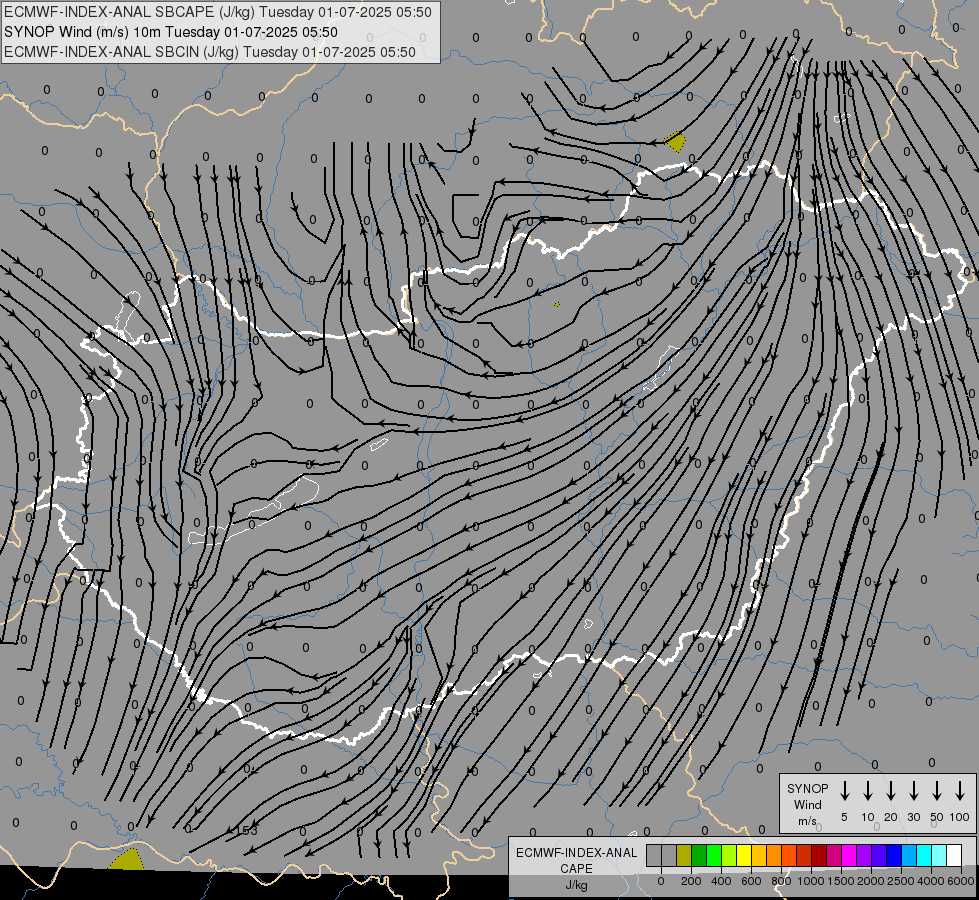
Task: Click the '400' tick on CAPE scale
Action: pos(721,881)
